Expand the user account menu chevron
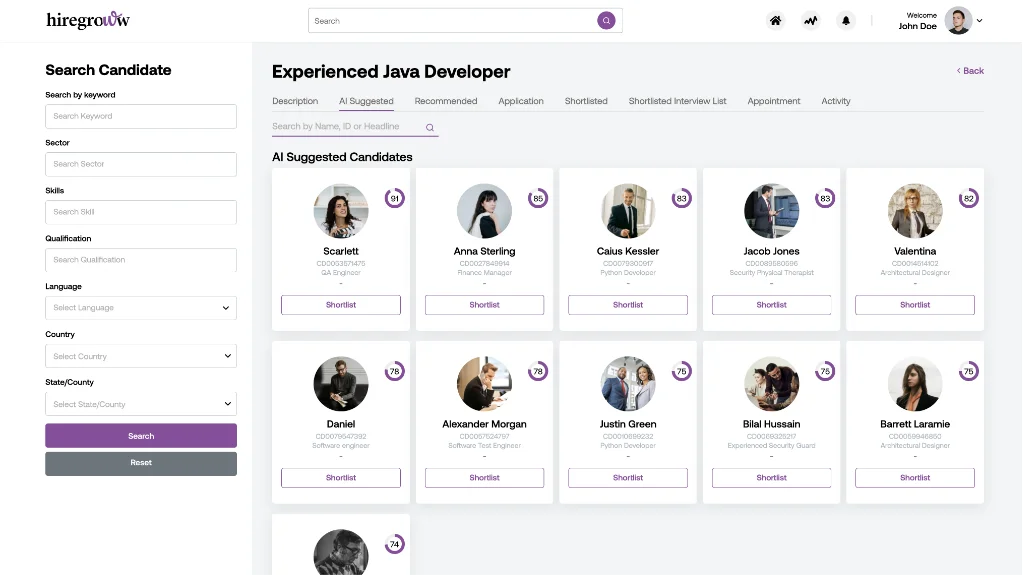The image size is (1023, 575). click(980, 21)
